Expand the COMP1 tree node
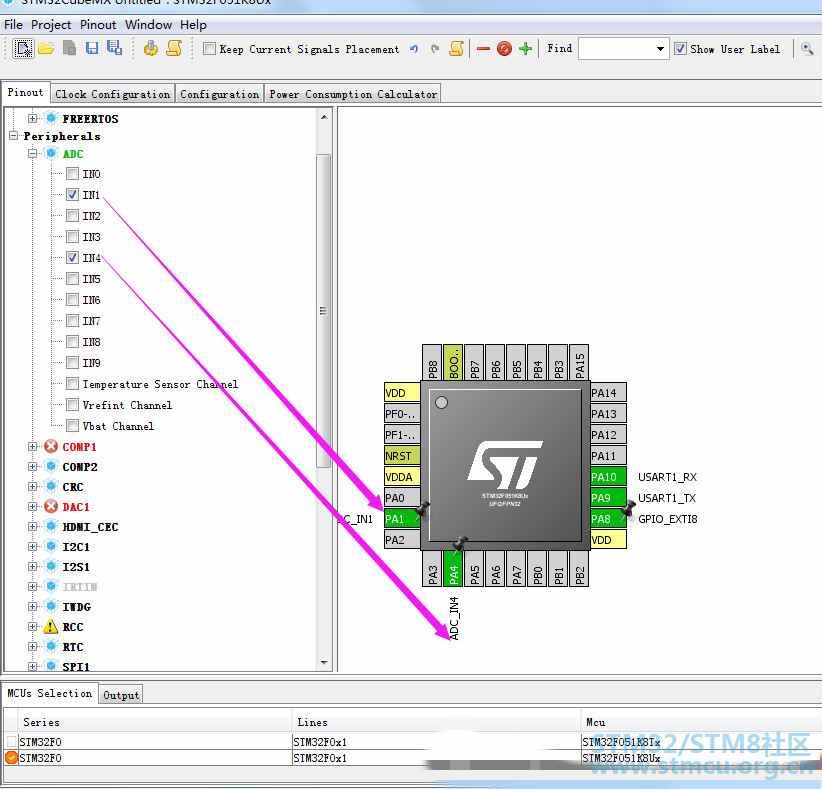The height and width of the screenshot is (789, 822). tap(33, 447)
